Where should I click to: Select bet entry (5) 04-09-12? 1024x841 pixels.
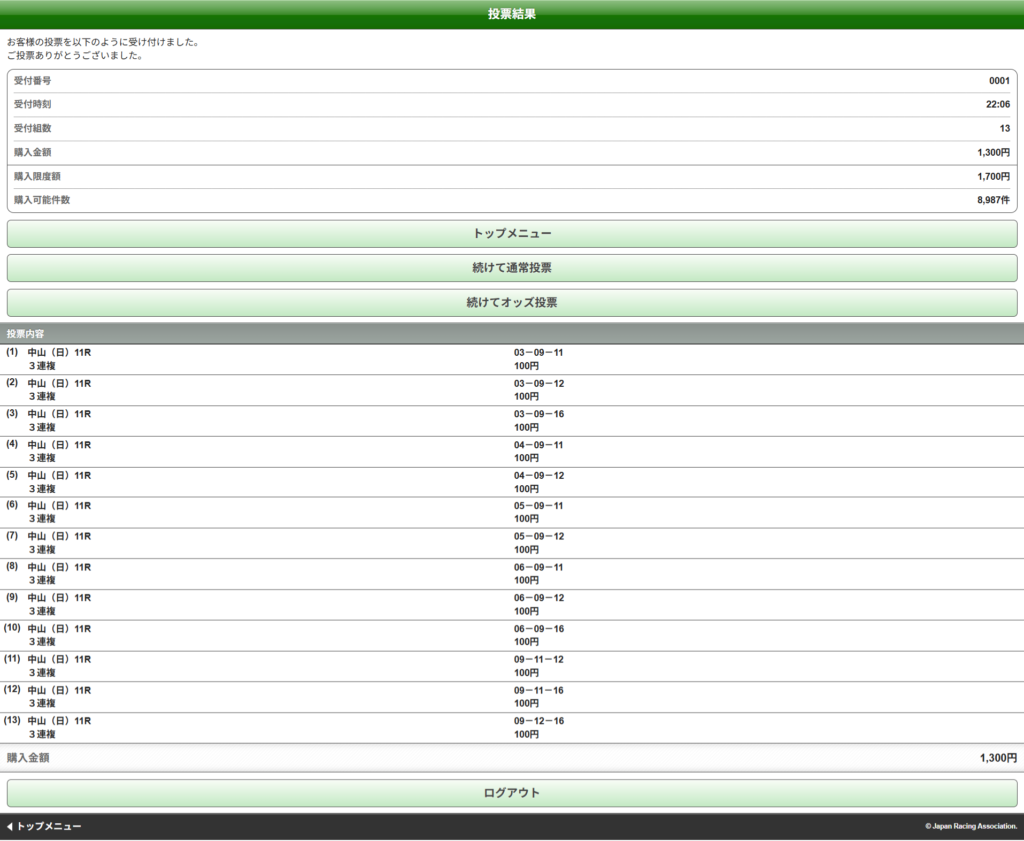[x=511, y=482]
